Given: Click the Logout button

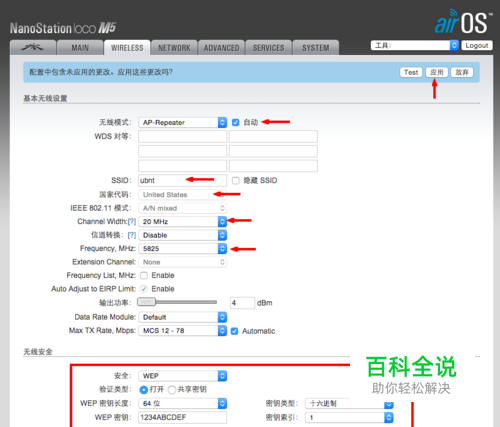Looking at the screenshot, I should point(477,45).
